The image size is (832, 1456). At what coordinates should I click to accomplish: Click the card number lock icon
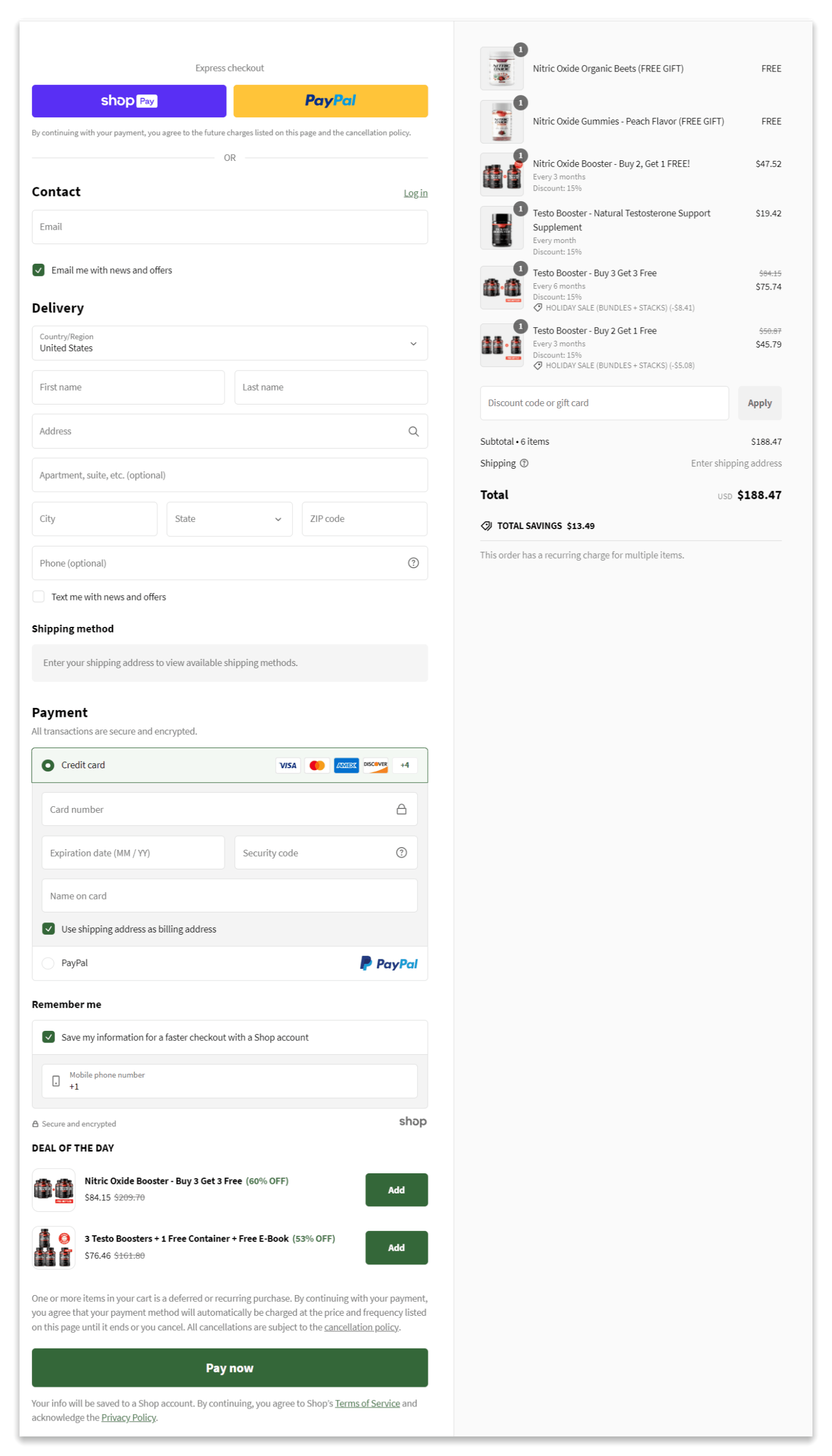pos(401,808)
